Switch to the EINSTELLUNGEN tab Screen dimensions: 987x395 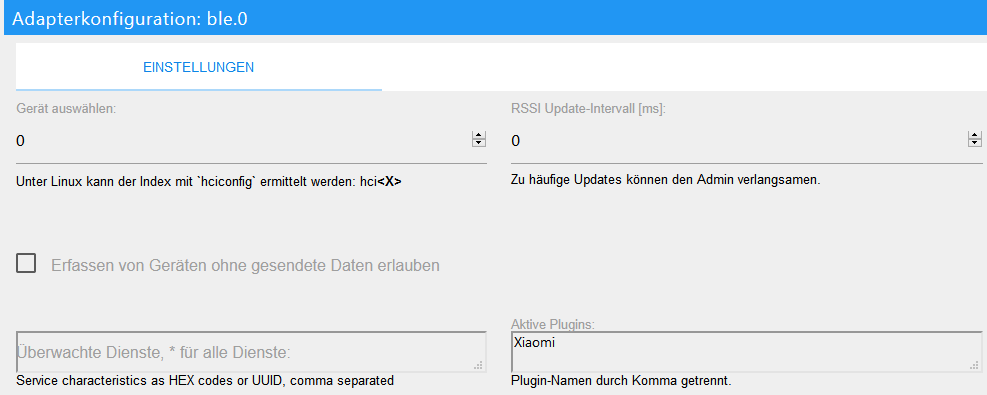pyautogui.click(x=198, y=67)
